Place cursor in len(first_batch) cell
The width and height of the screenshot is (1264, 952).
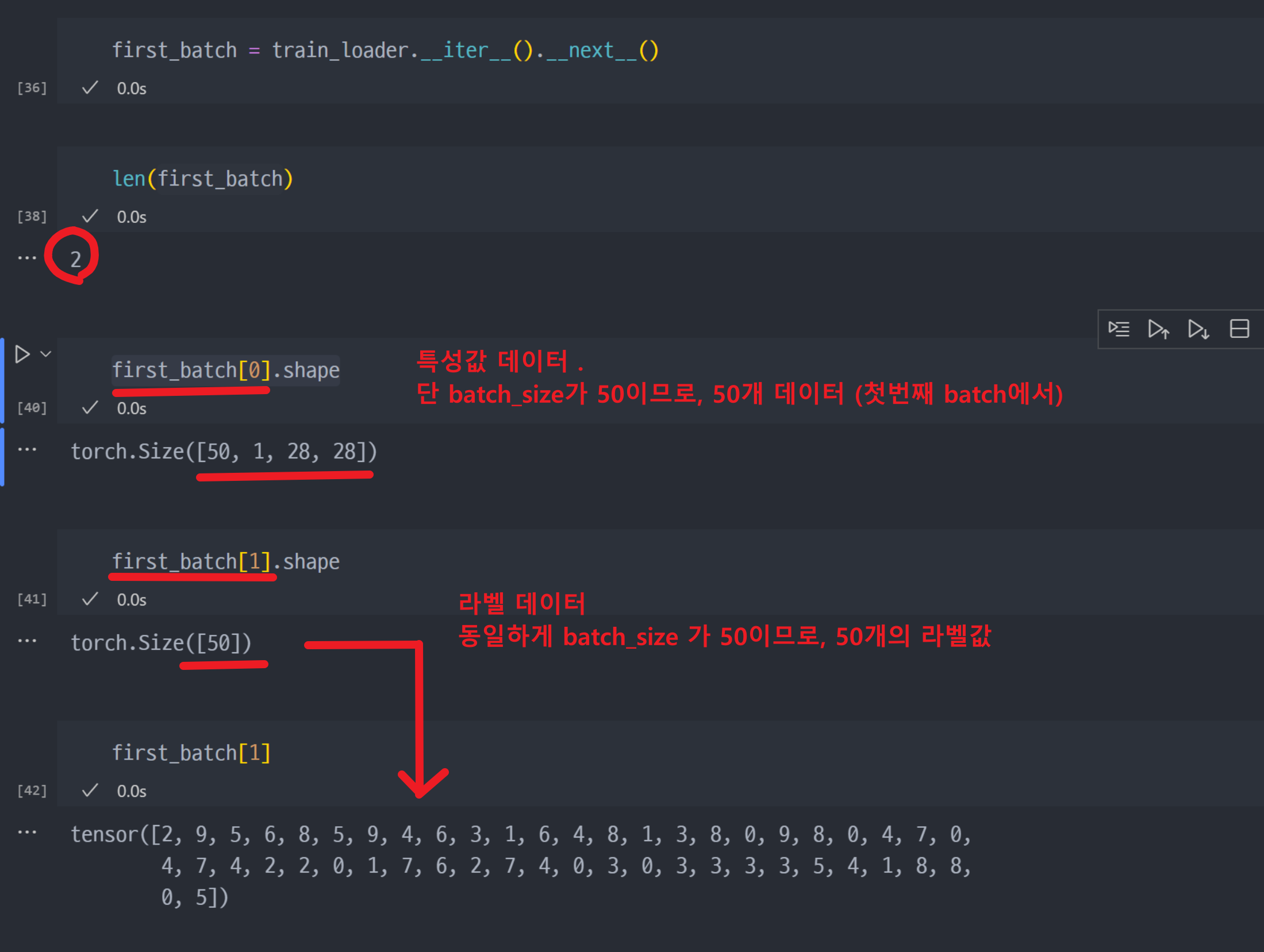tap(202, 179)
